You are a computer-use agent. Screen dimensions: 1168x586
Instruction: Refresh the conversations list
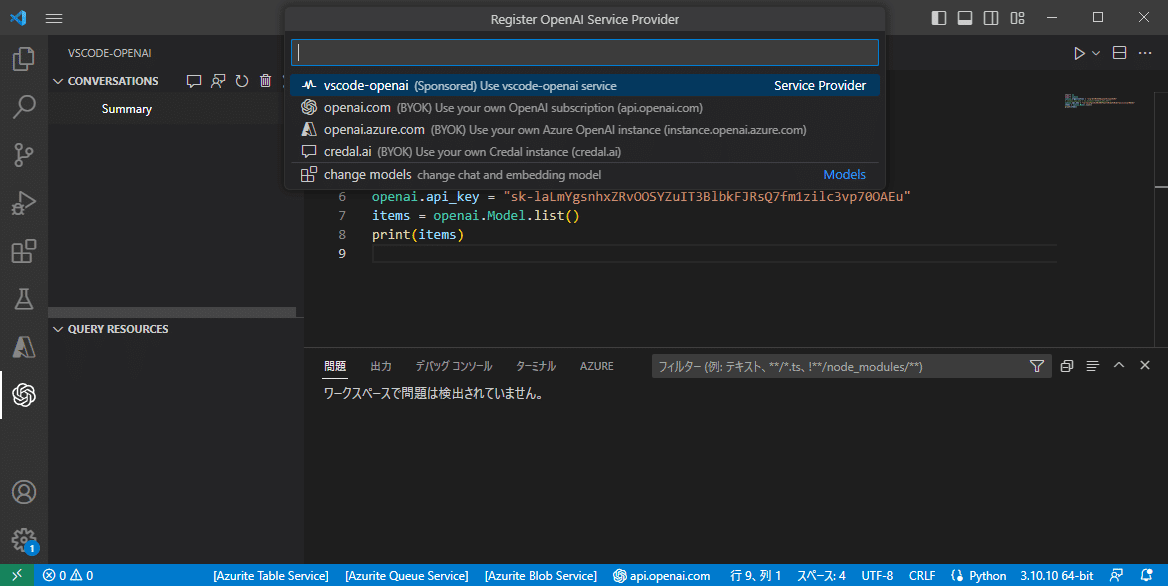[241, 80]
